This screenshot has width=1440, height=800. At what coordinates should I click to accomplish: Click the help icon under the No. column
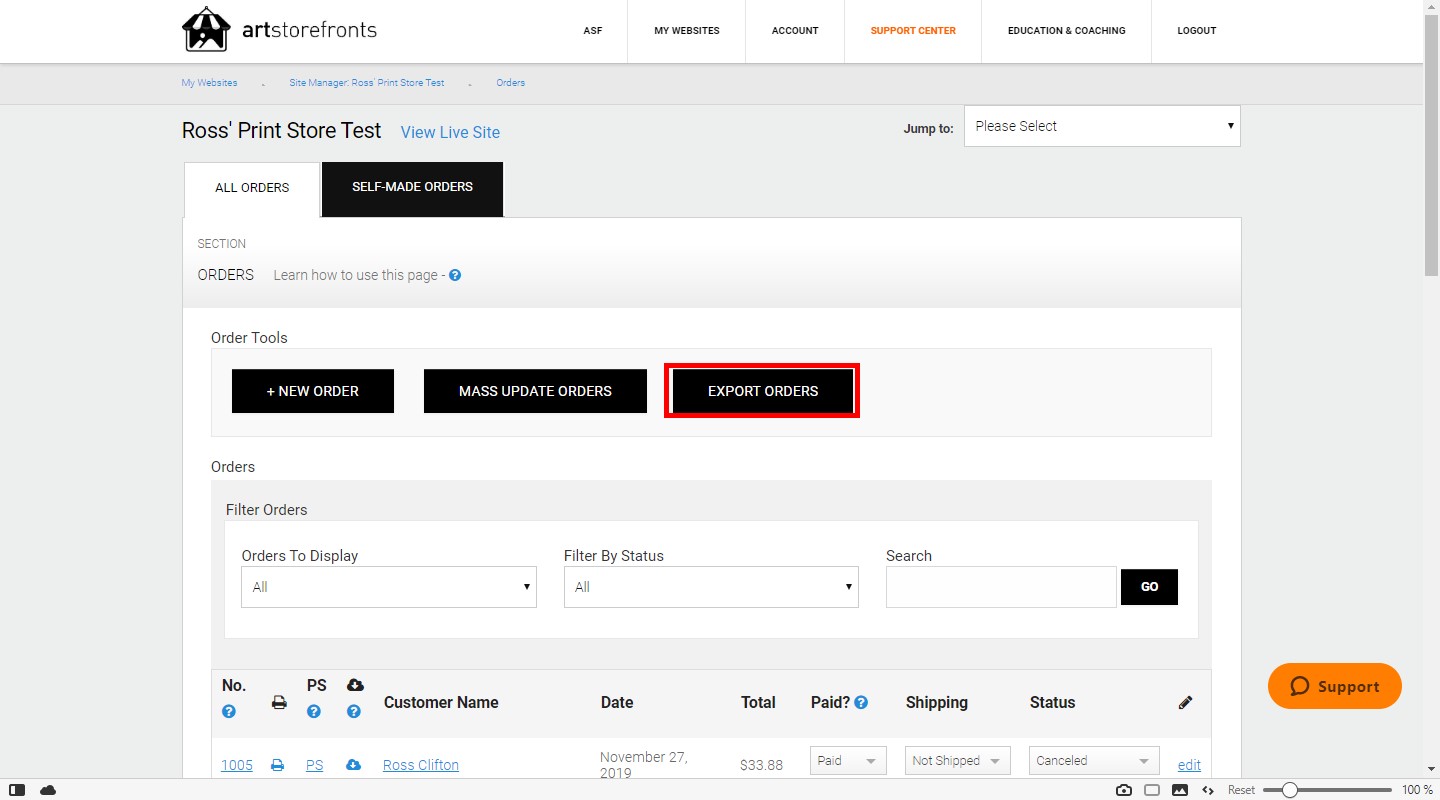229,712
